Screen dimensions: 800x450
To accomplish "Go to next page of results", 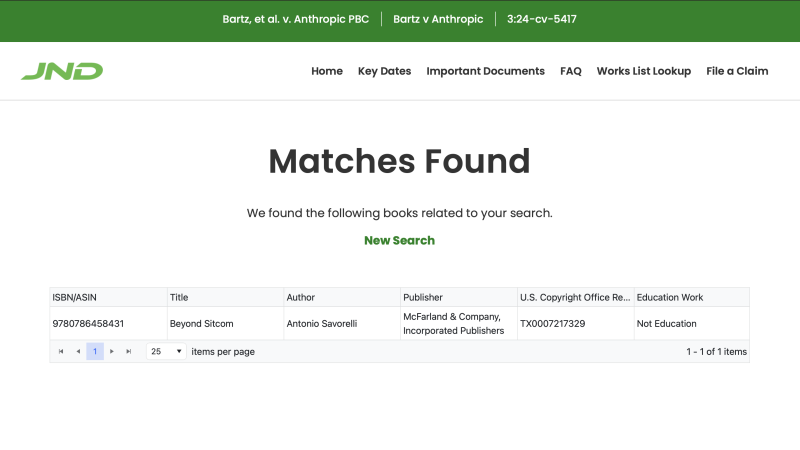I will pyautogui.click(x=112, y=352).
